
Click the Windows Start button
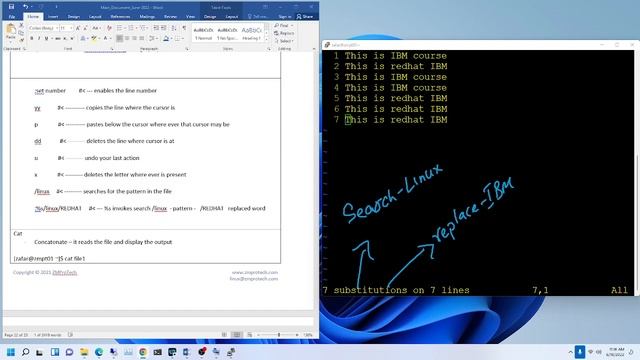coord(11,352)
